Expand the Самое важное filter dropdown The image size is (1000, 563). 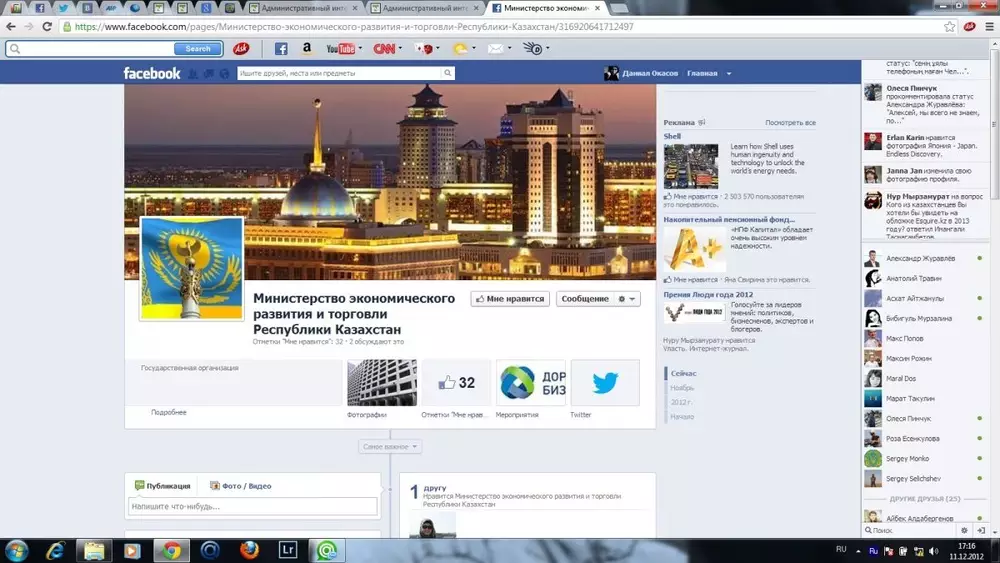[x=390, y=447]
